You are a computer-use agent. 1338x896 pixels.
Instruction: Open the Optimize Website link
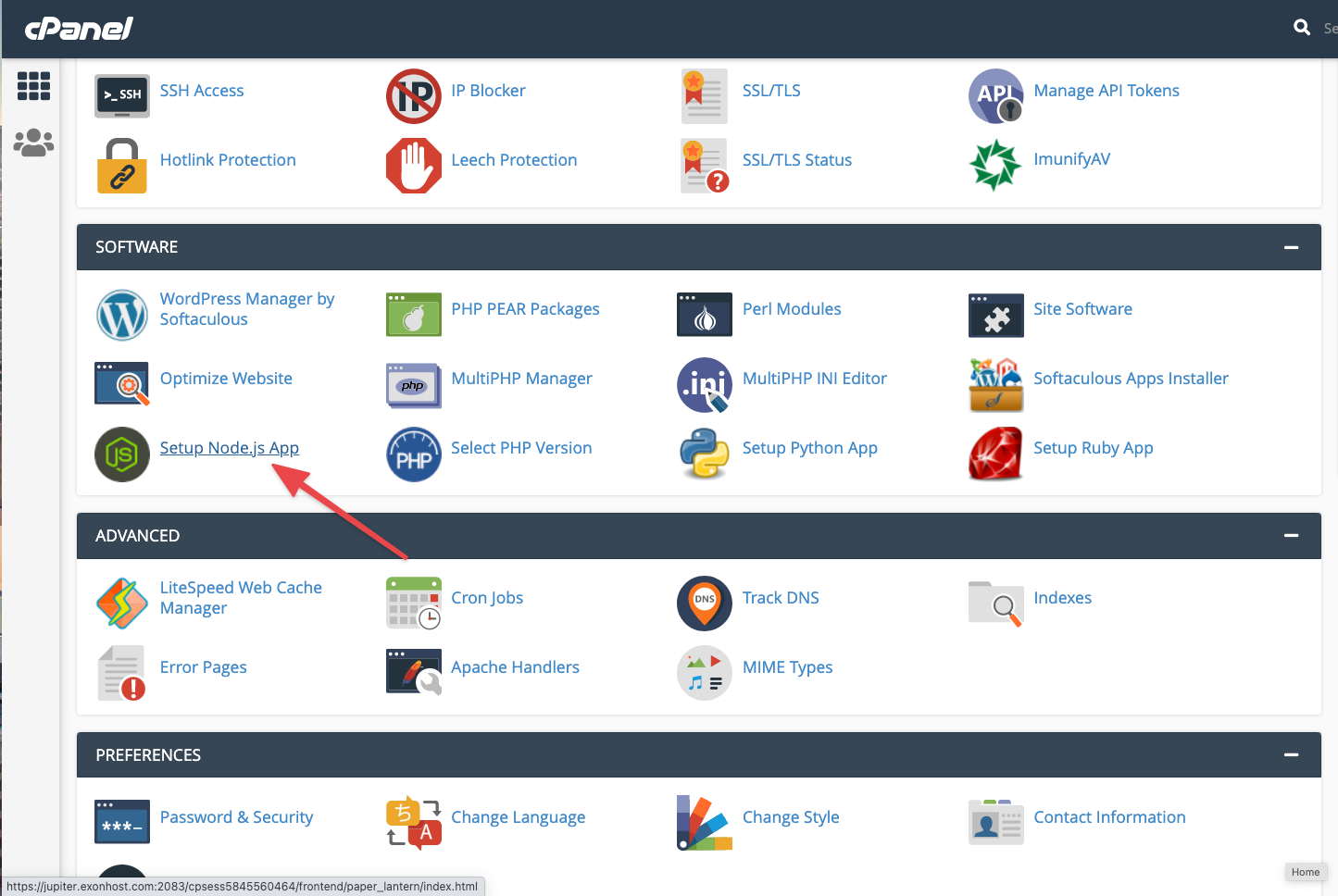click(226, 379)
